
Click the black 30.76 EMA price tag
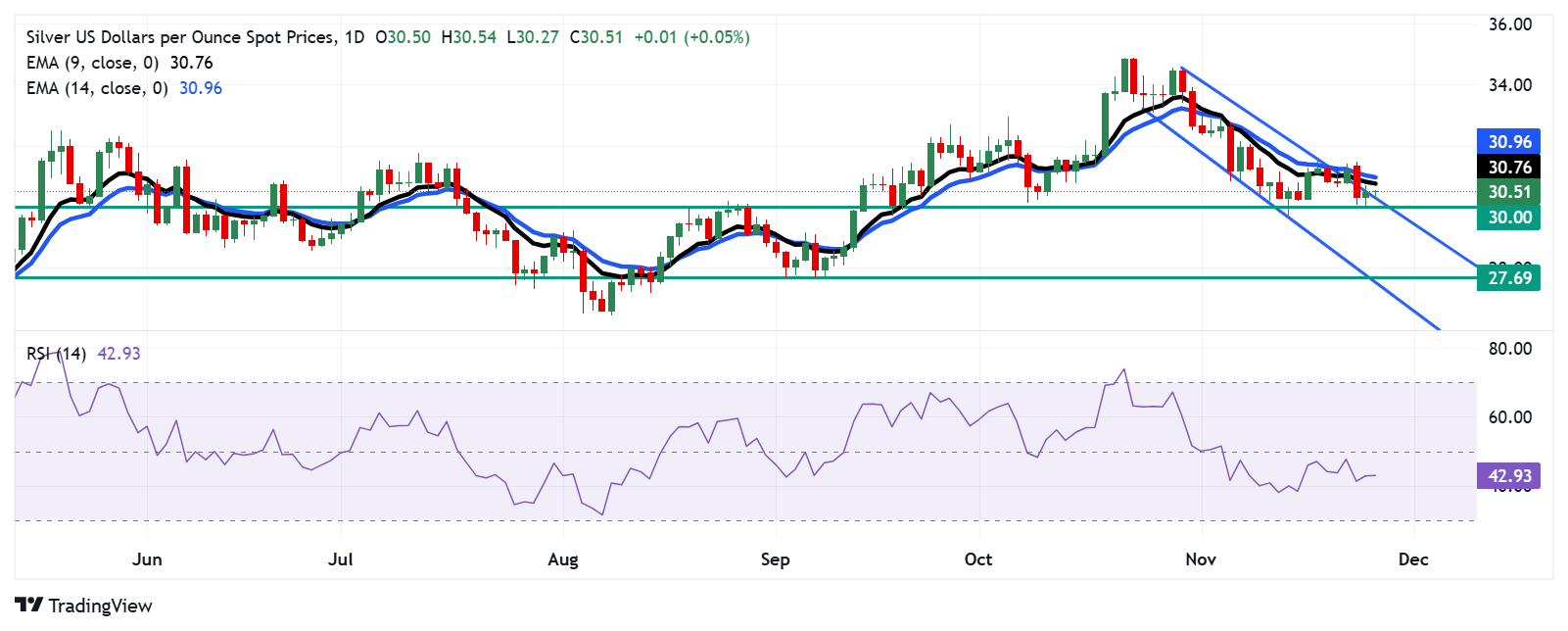coord(1508,168)
